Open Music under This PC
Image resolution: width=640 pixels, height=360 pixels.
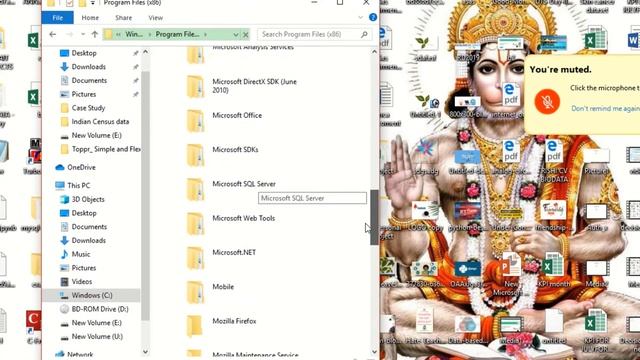pos(80,254)
